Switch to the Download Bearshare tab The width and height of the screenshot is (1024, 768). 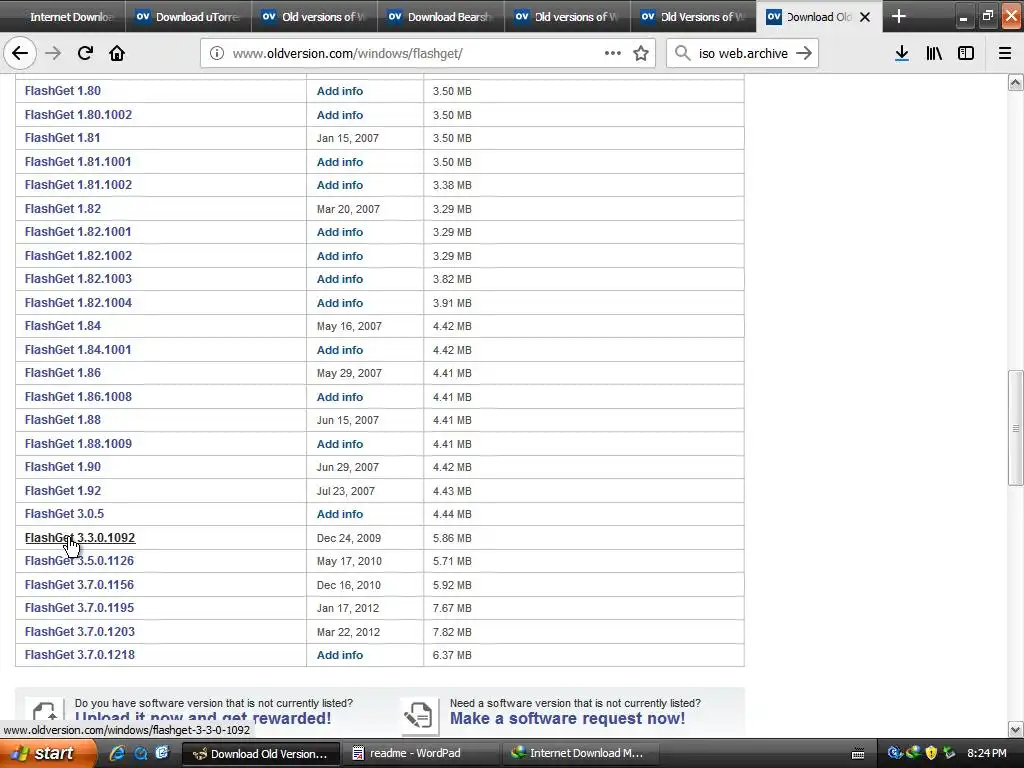(x=440, y=16)
